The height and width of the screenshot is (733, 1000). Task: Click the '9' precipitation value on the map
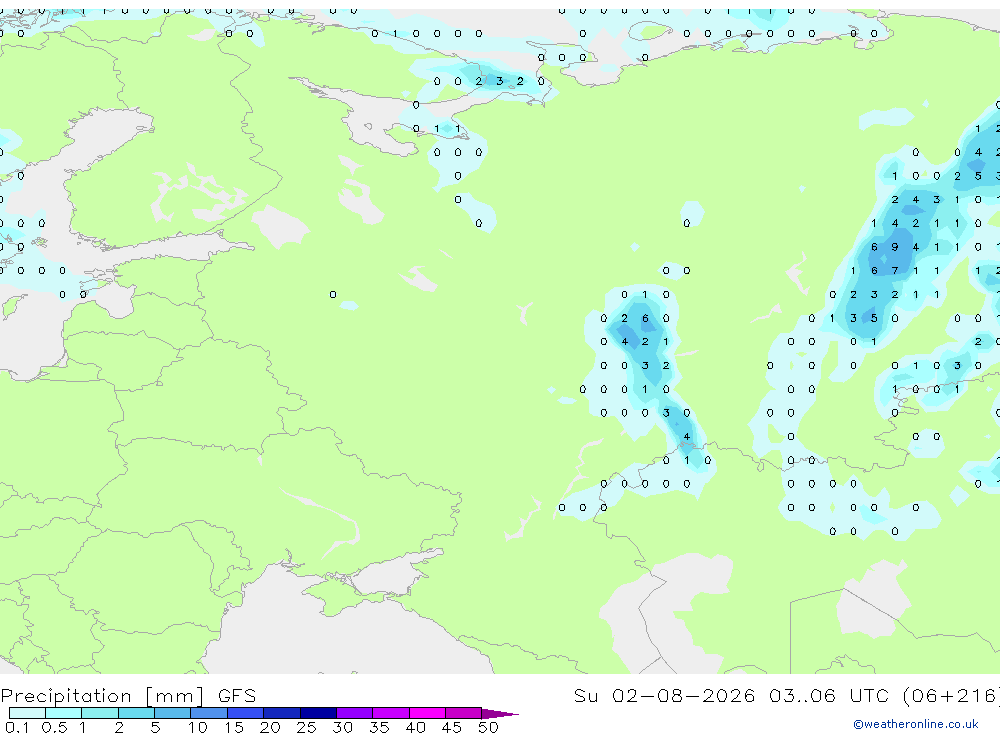click(895, 247)
